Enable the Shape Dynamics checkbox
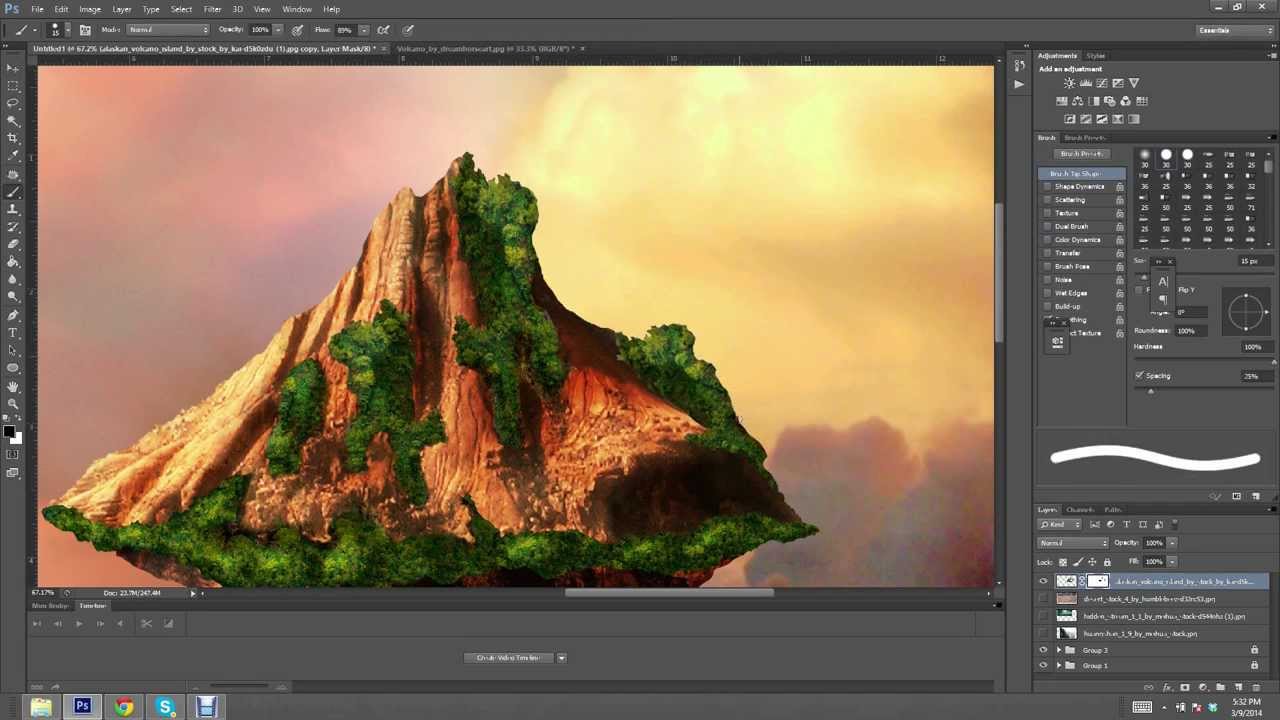Image resolution: width=1280 pixels, height=720 pixels. [x=1047, y=187]
